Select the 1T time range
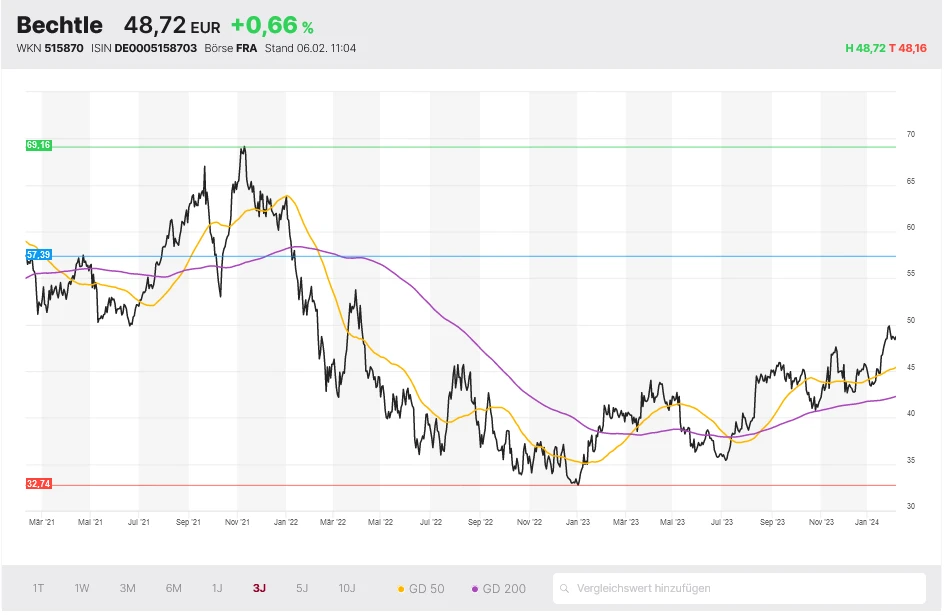The width and height of the screenshot is (952, 616). [x=38, y=588]
